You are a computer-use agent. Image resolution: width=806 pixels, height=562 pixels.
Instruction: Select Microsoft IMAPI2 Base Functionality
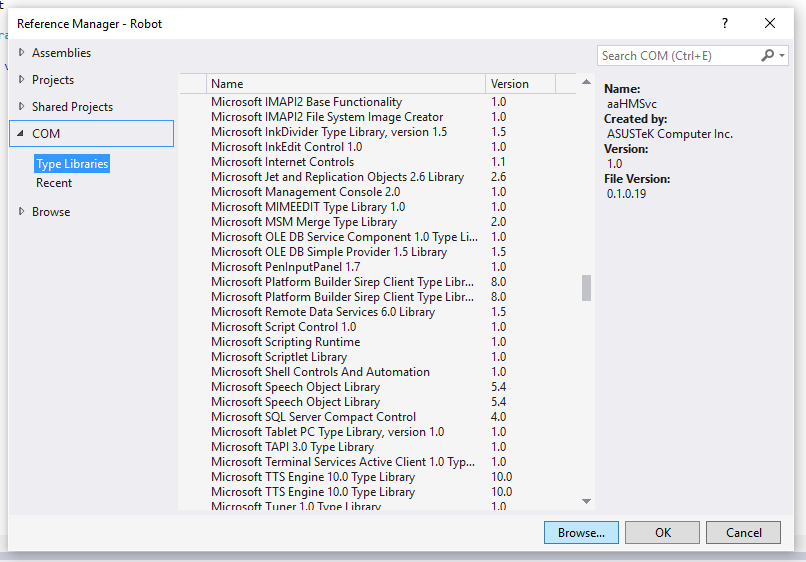coord(378,102)
